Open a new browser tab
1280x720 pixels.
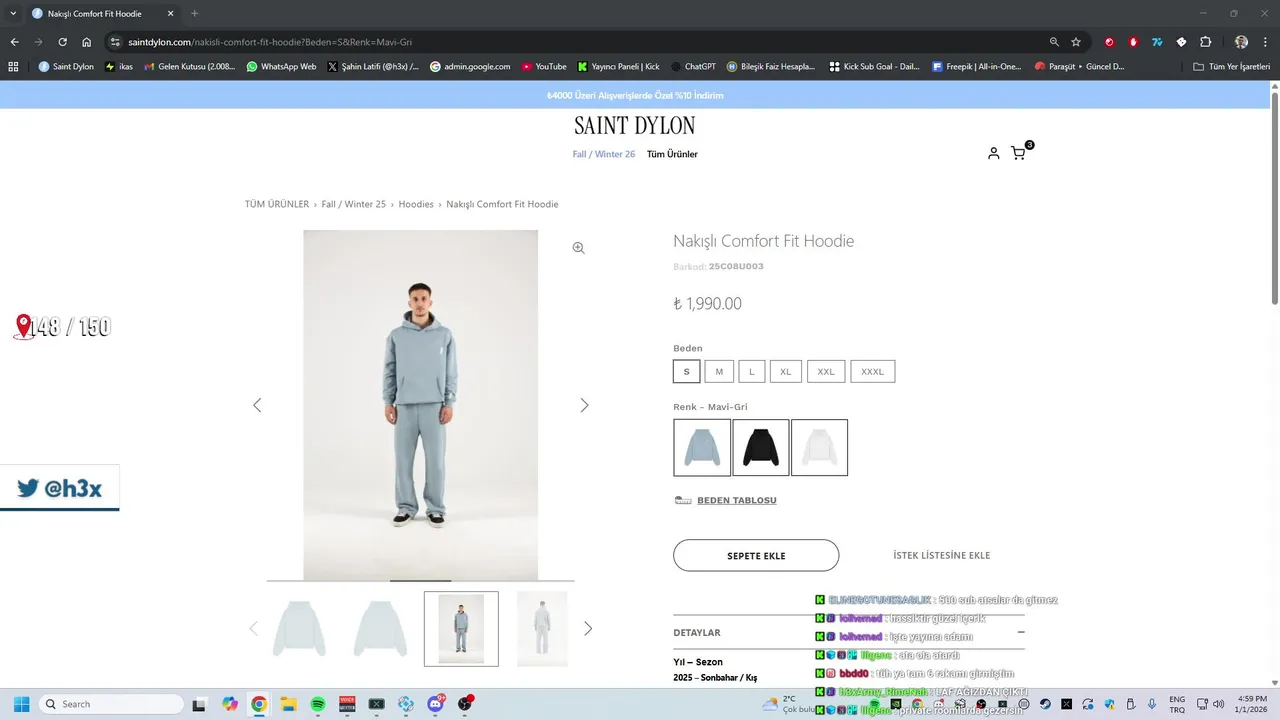[x=194, y=13]
